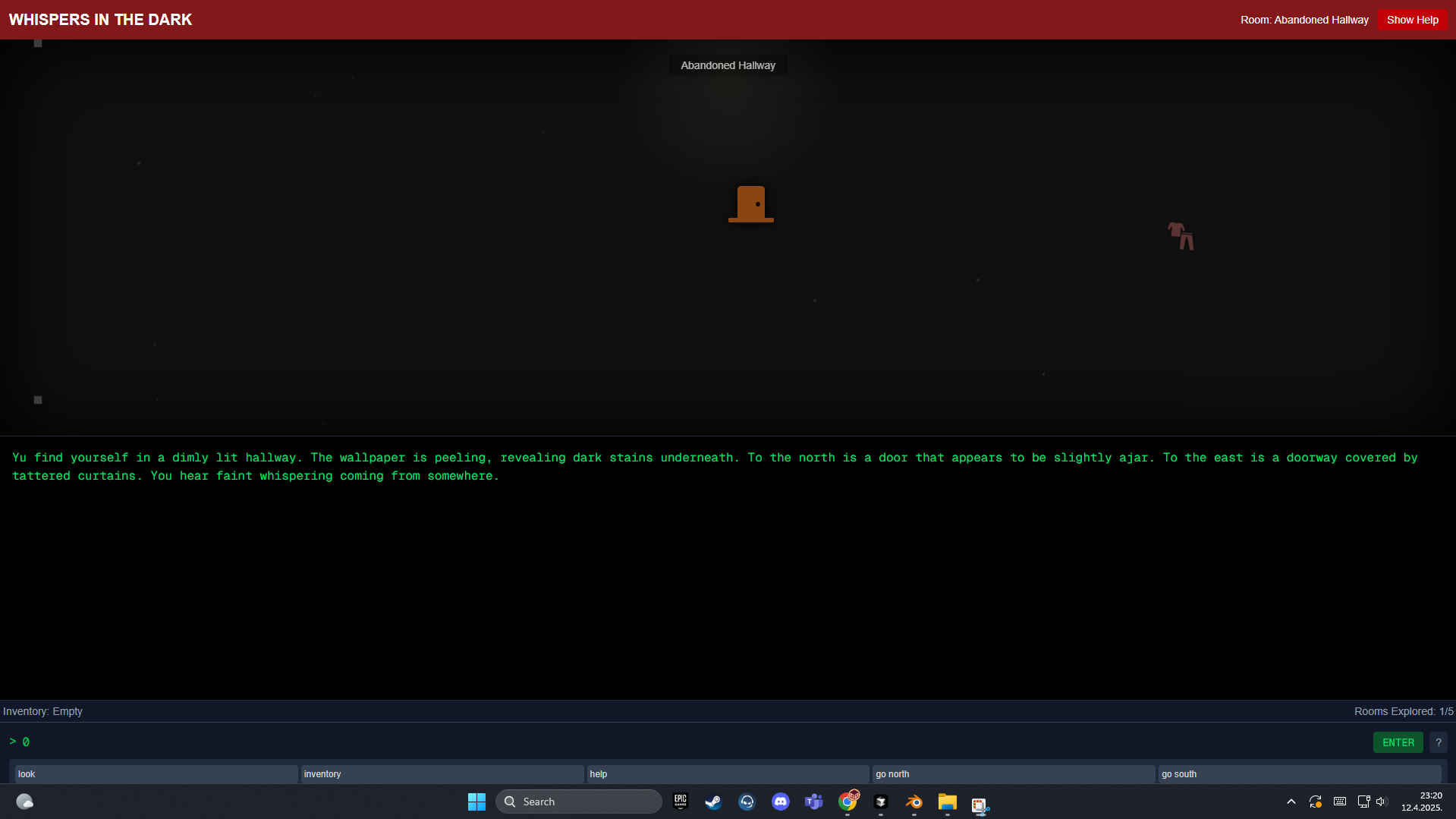Open the volume control in system tray
1456x819 pixels.
tap(1381, 802)
